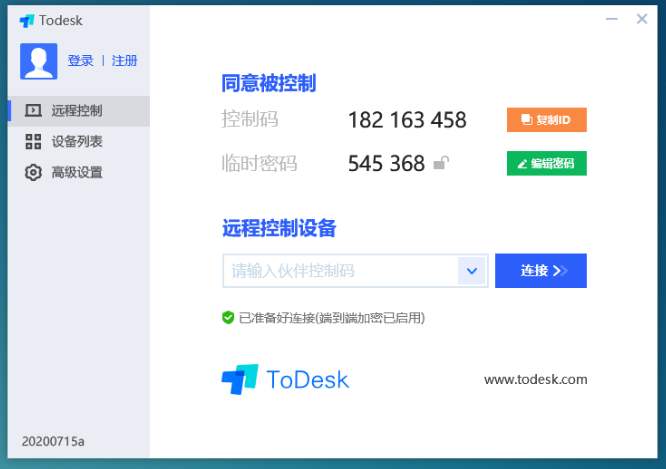Click the control code 182 163 458
The image size is (666, 469).
[x=407, y=120]
